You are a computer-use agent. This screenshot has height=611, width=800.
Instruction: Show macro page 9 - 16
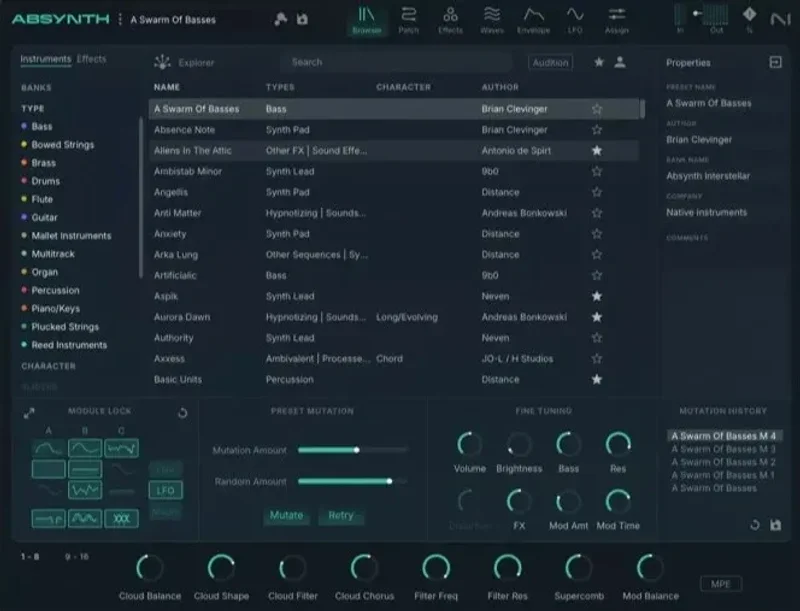pyautogui.click(x=77, y=556)
